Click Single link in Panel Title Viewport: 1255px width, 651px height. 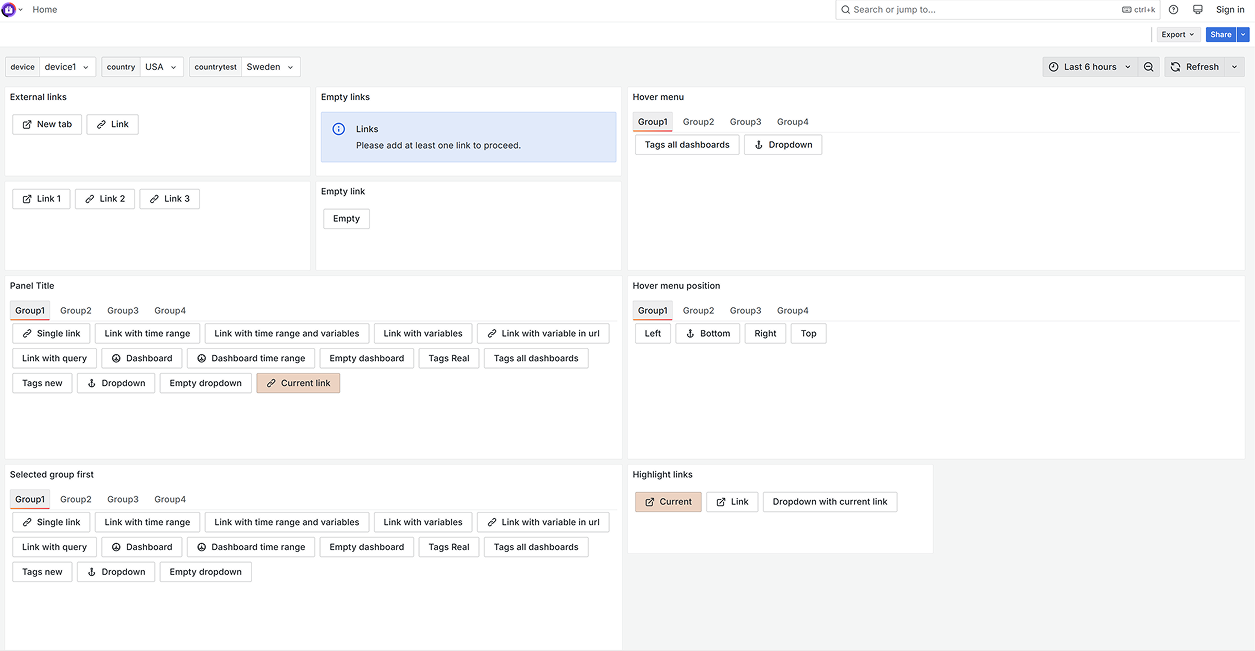[x=51, y=334]
